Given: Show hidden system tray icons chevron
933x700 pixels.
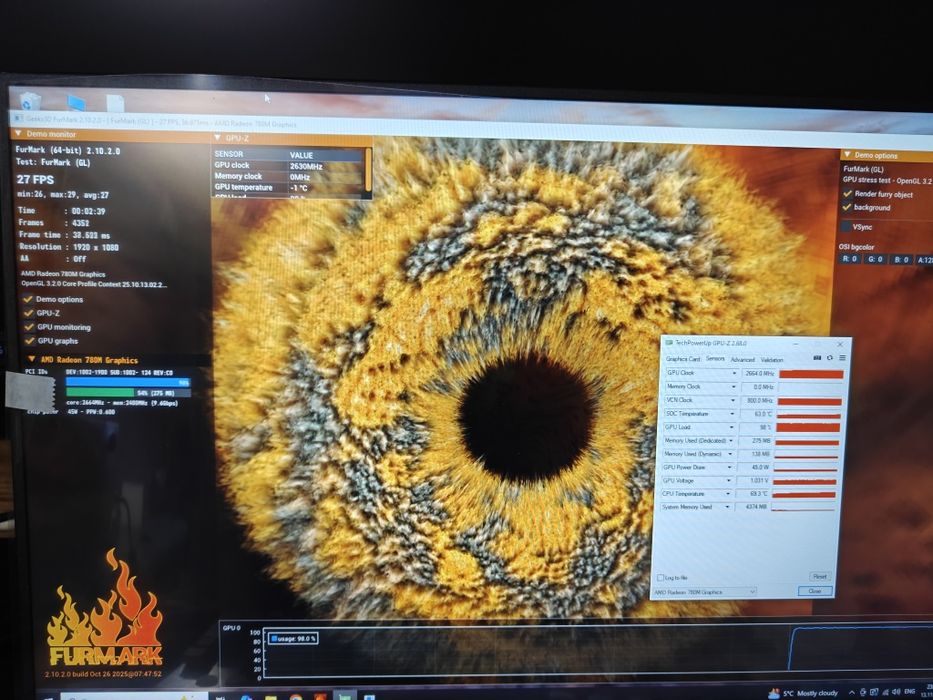Looking at the screenshot, I should pos(852,693).
